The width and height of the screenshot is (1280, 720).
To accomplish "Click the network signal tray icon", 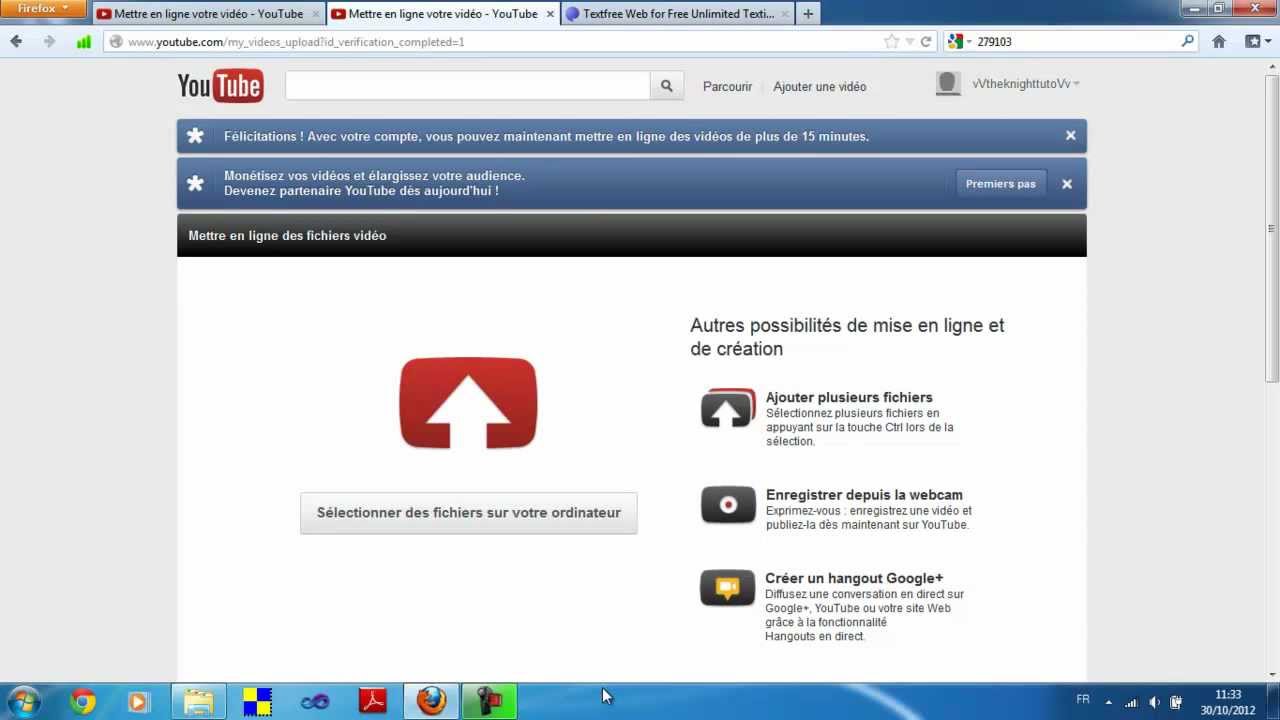I will pos(1131,702).
